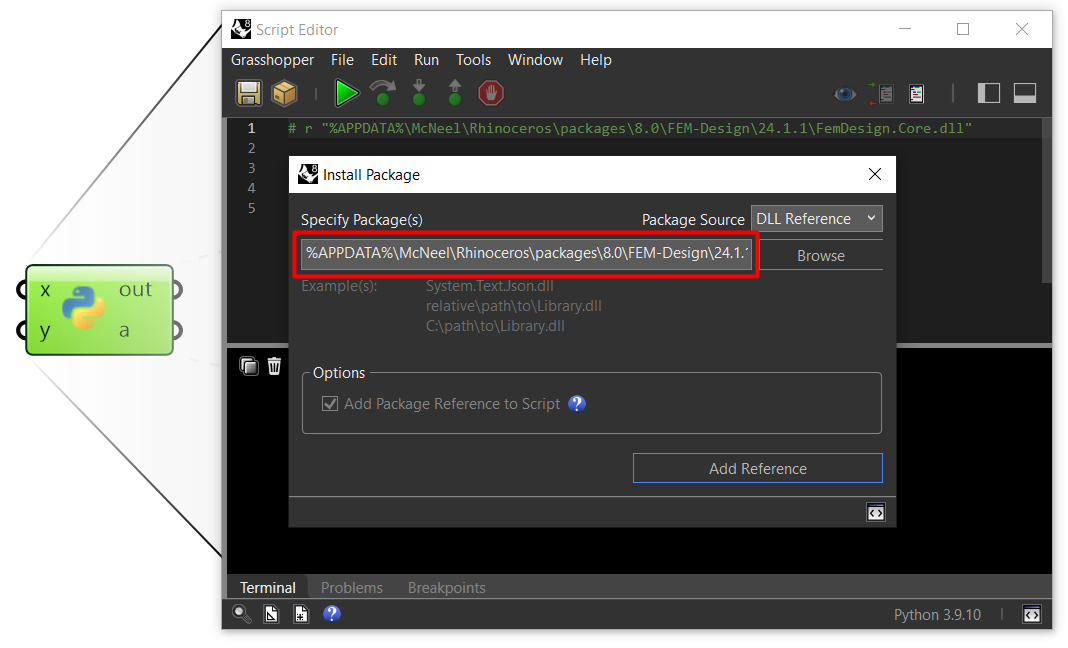Viewport: 1068px width, 648px height.
Task: Close the Install Package dialog
Action: click(875, 174)
